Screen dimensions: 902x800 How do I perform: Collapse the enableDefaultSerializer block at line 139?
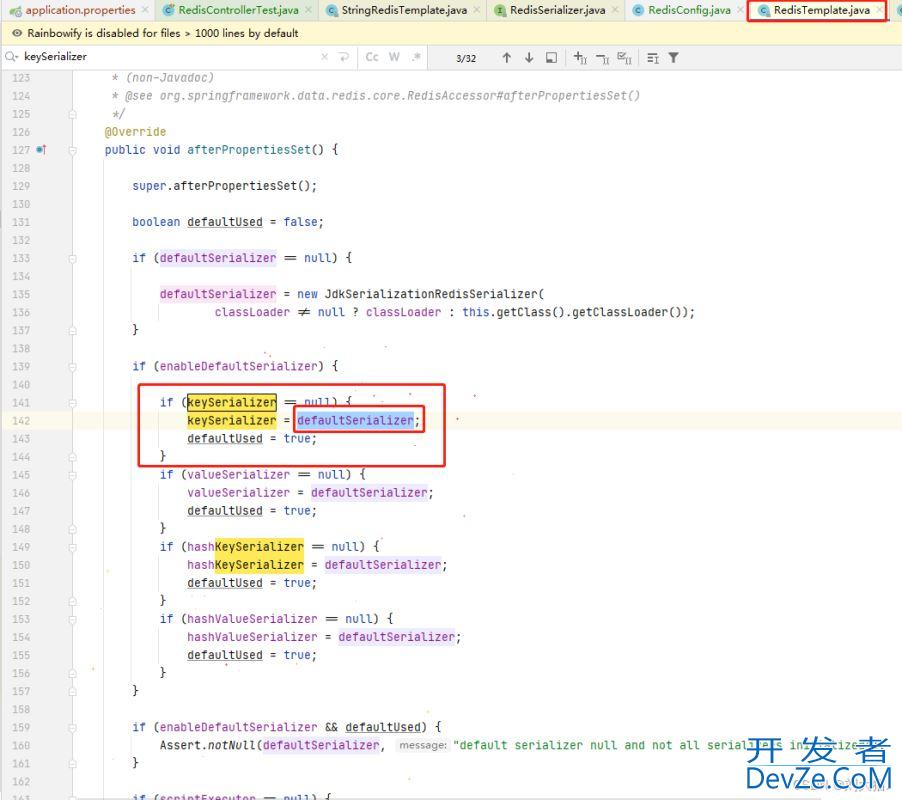click(x=72, y=366)
